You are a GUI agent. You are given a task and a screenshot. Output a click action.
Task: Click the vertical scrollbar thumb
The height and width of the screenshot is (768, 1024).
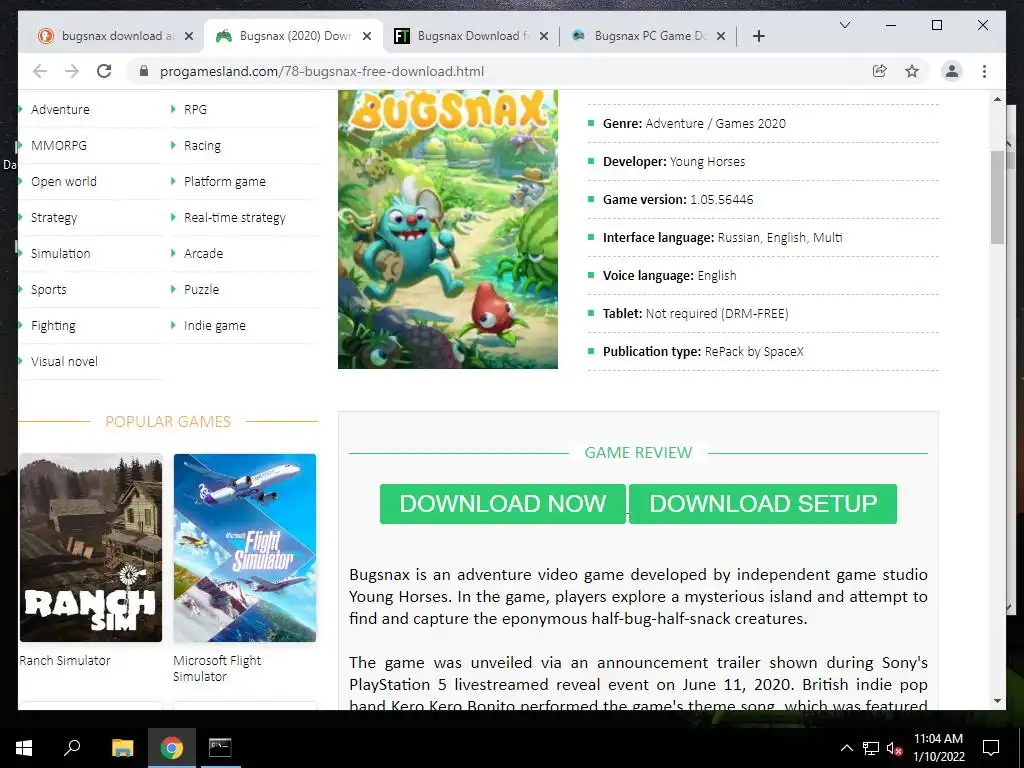click(x=997, y=197)
